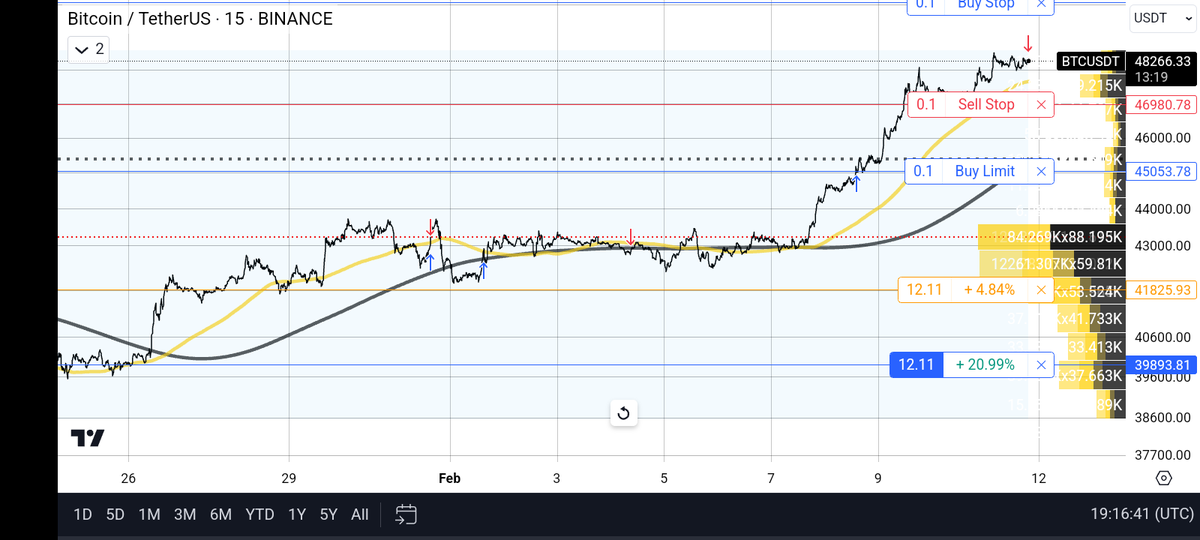Open chart settings gear icon
This screenshot has width=1200, height=540.
coord(1164,477)
